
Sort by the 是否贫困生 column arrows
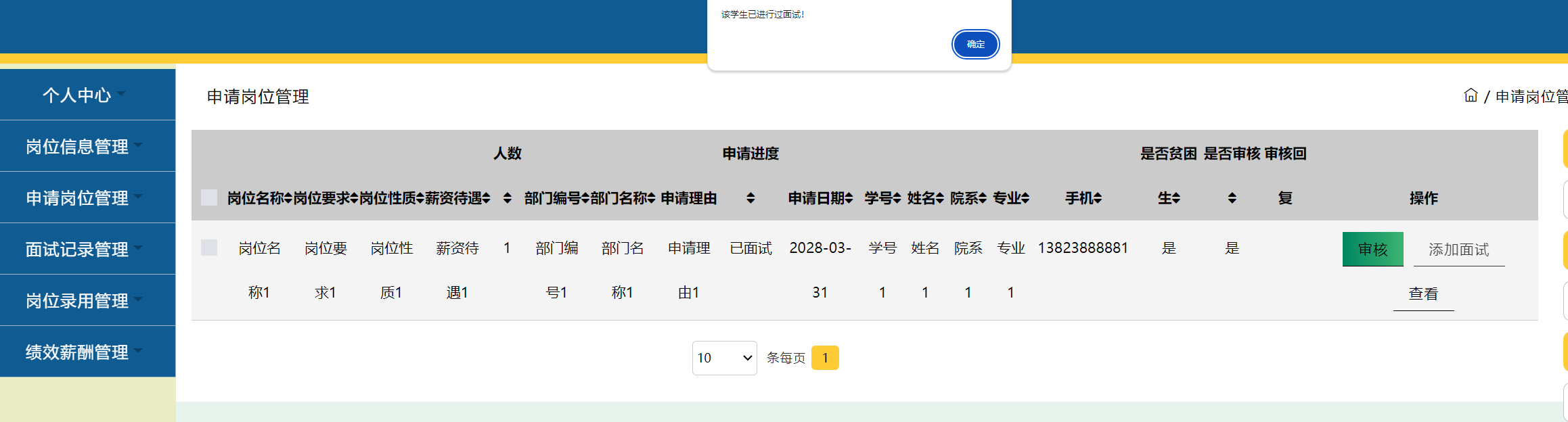(1176, 198)
